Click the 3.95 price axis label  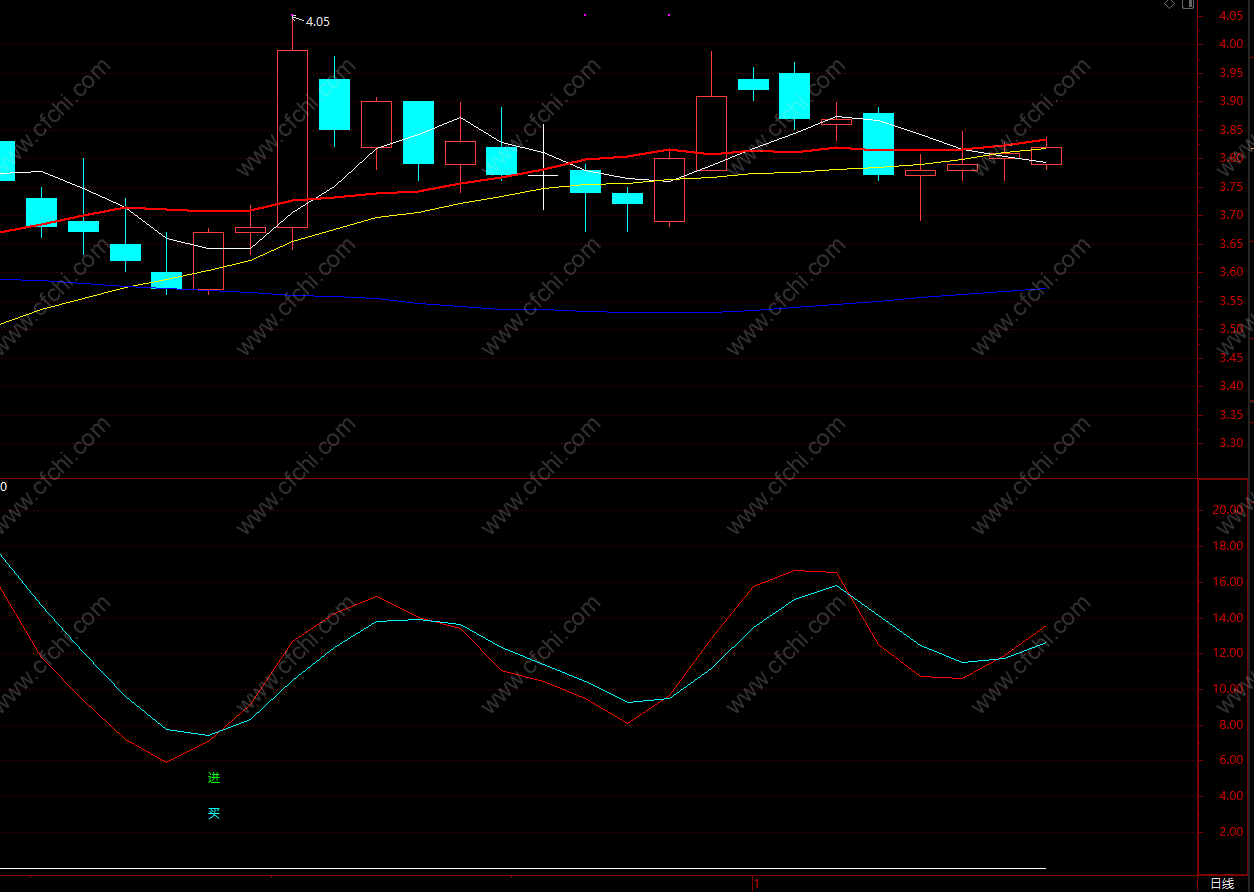[1230, 73]
